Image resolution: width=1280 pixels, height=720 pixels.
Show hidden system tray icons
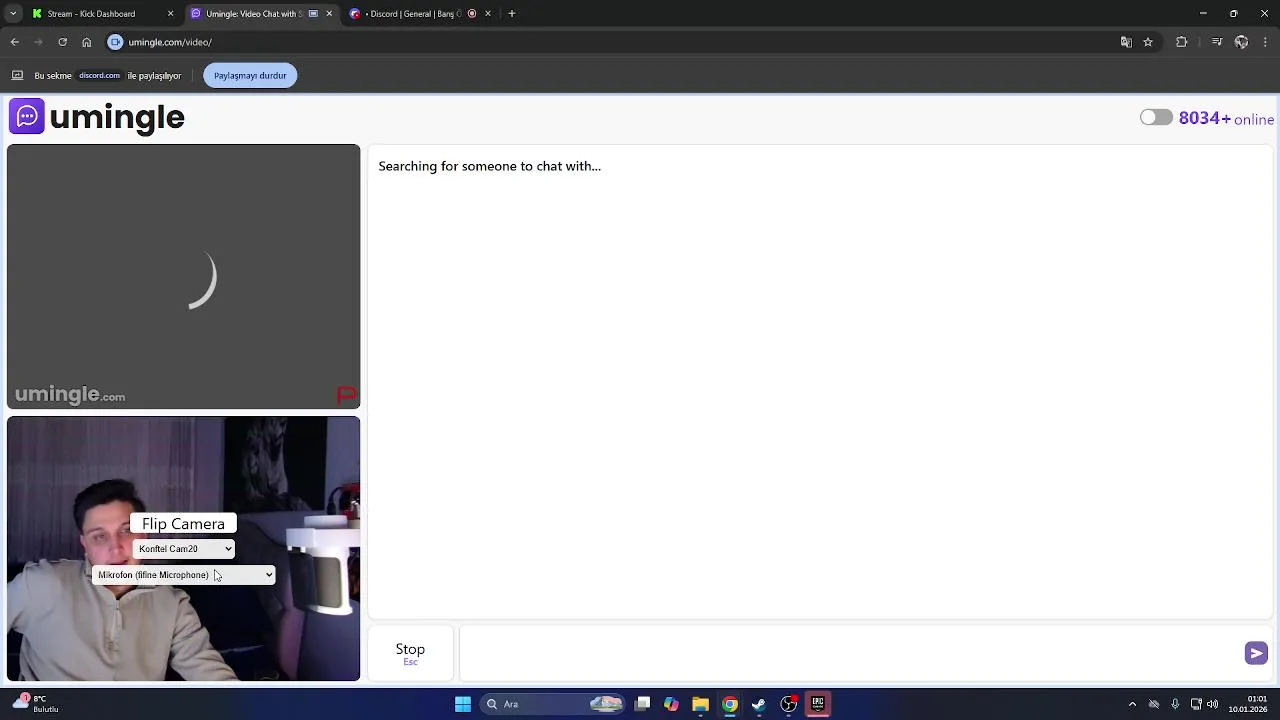[1132, 704]
